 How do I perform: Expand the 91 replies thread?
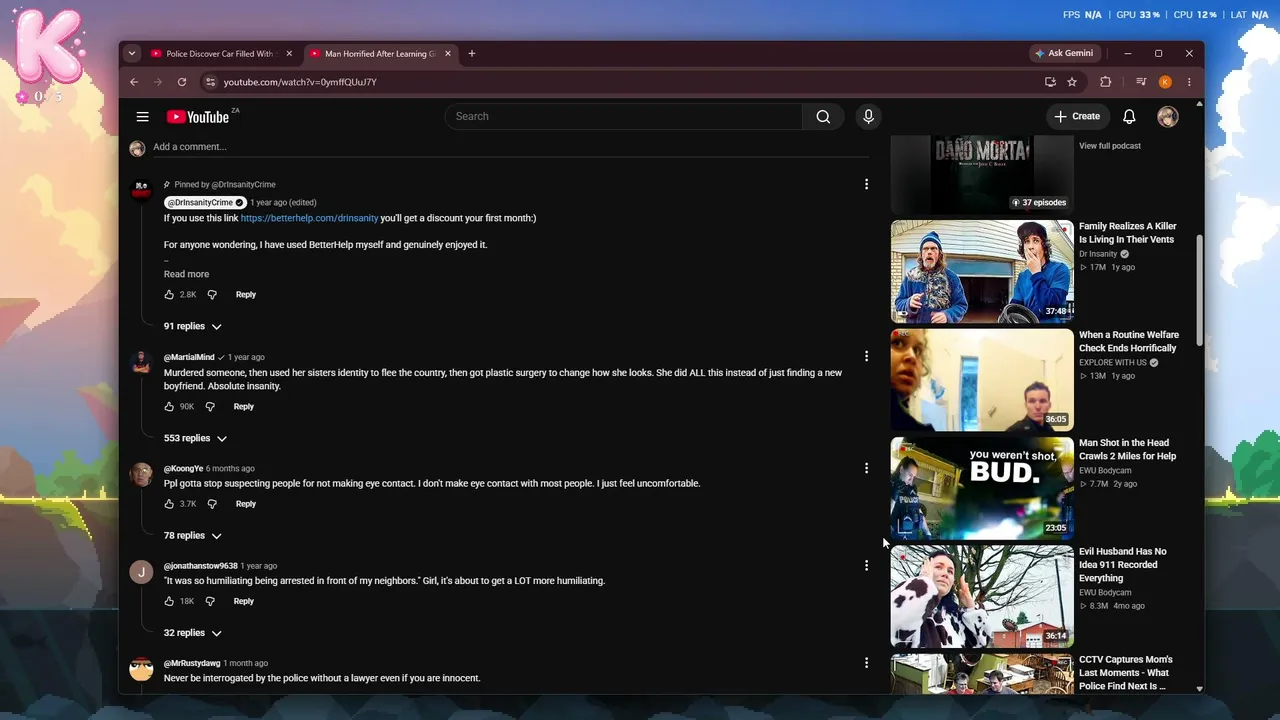pyautogui.click(x=193, y=327)
